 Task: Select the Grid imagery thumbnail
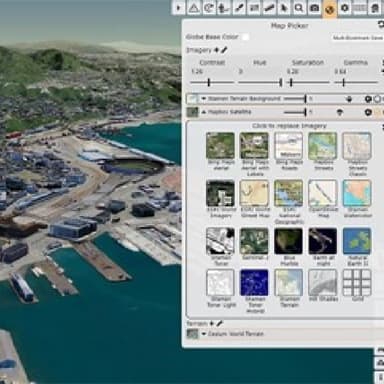tap(357, 283)
